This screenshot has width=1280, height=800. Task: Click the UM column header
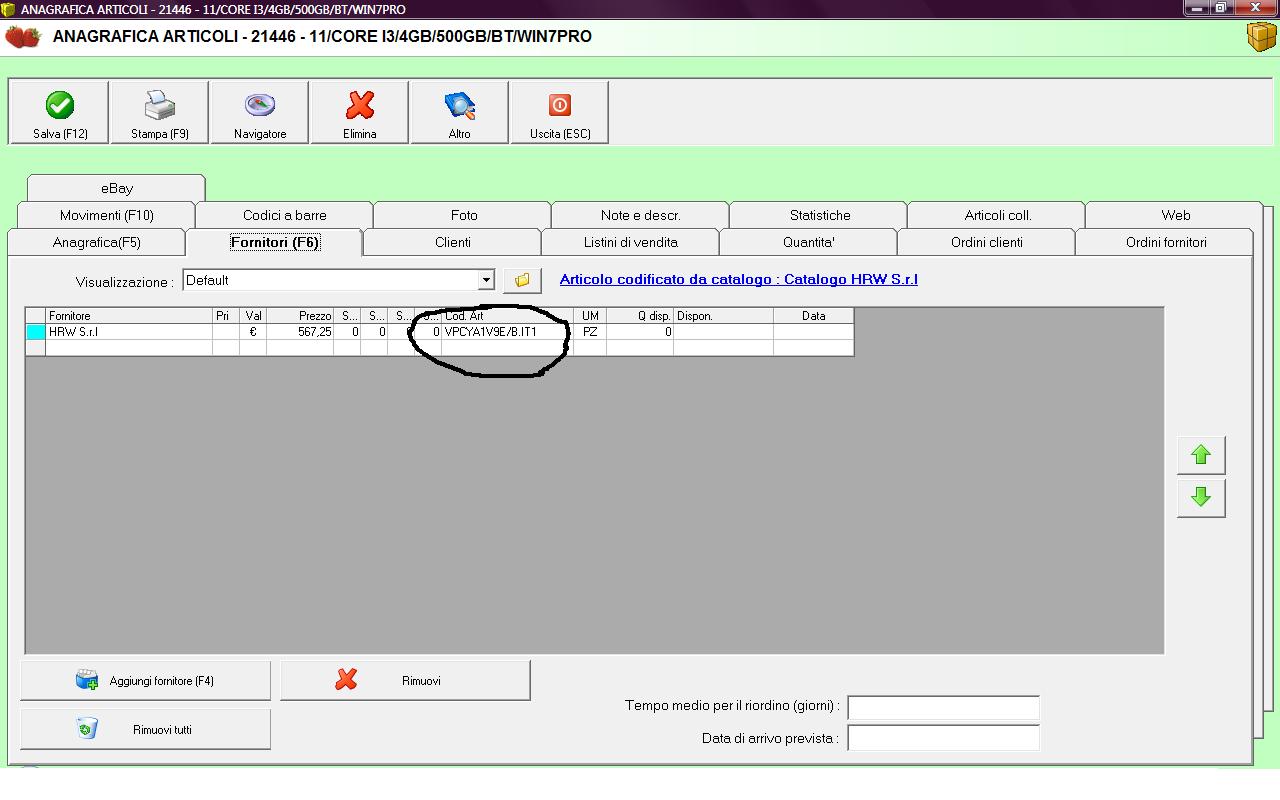(590, 316)
